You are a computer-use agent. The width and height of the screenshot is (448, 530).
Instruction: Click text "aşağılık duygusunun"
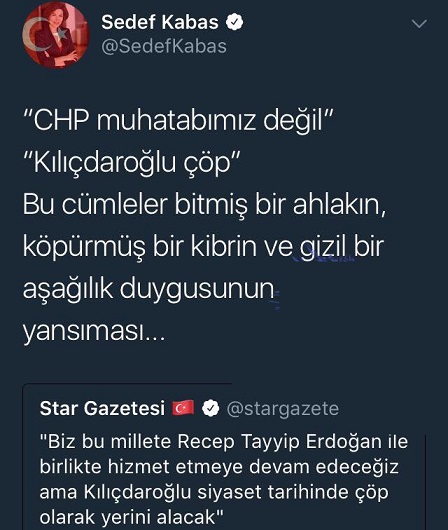(148, 290)
